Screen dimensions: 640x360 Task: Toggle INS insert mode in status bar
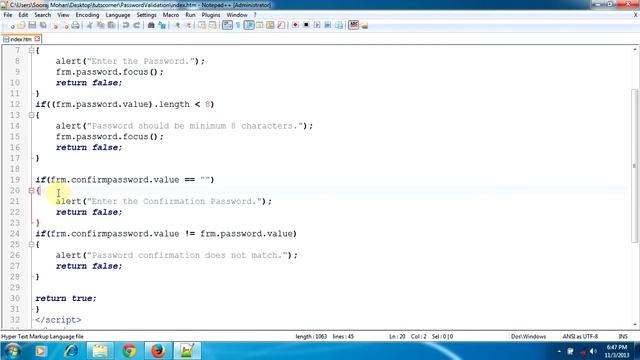point(623,337)
